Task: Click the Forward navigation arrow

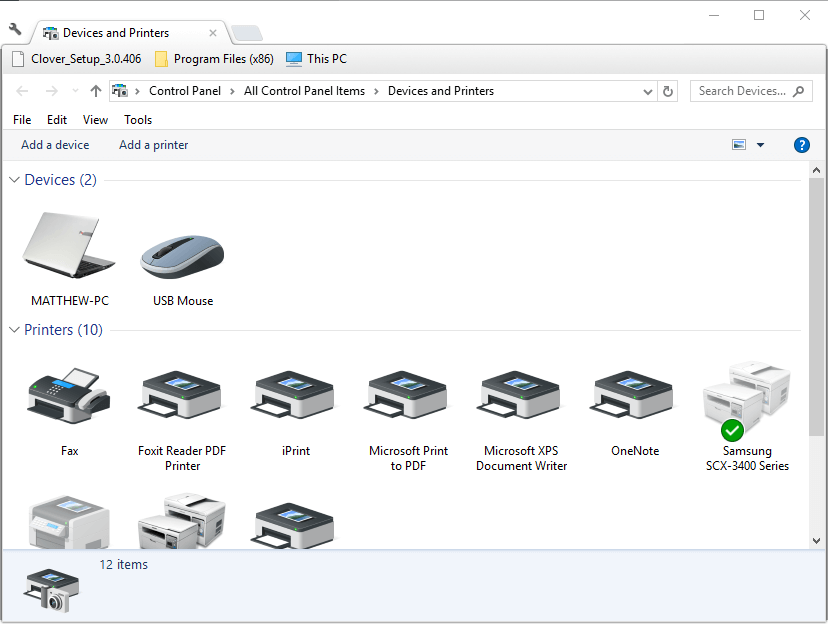Action: pyautogui.click(x=52, y=91)
